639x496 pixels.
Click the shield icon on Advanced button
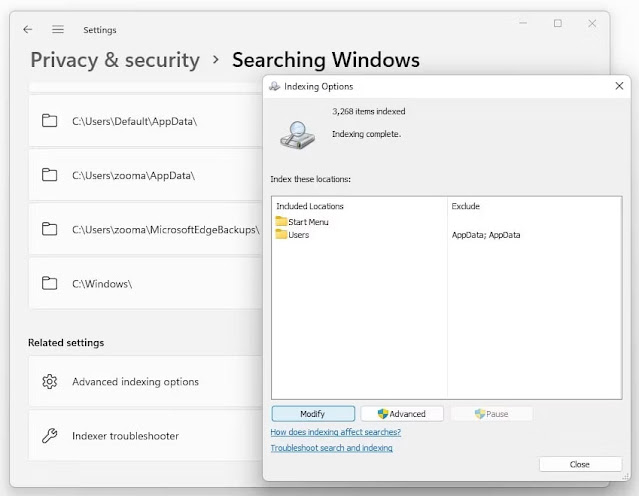[383, 414]
